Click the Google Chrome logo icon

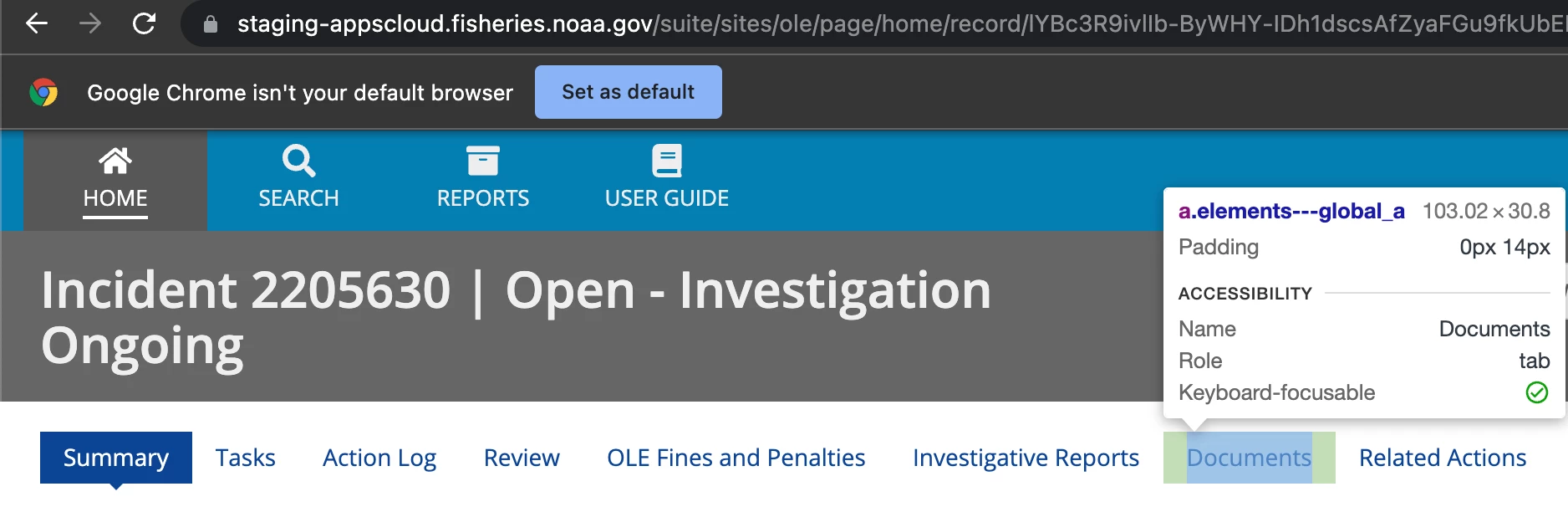coord(43,92)
